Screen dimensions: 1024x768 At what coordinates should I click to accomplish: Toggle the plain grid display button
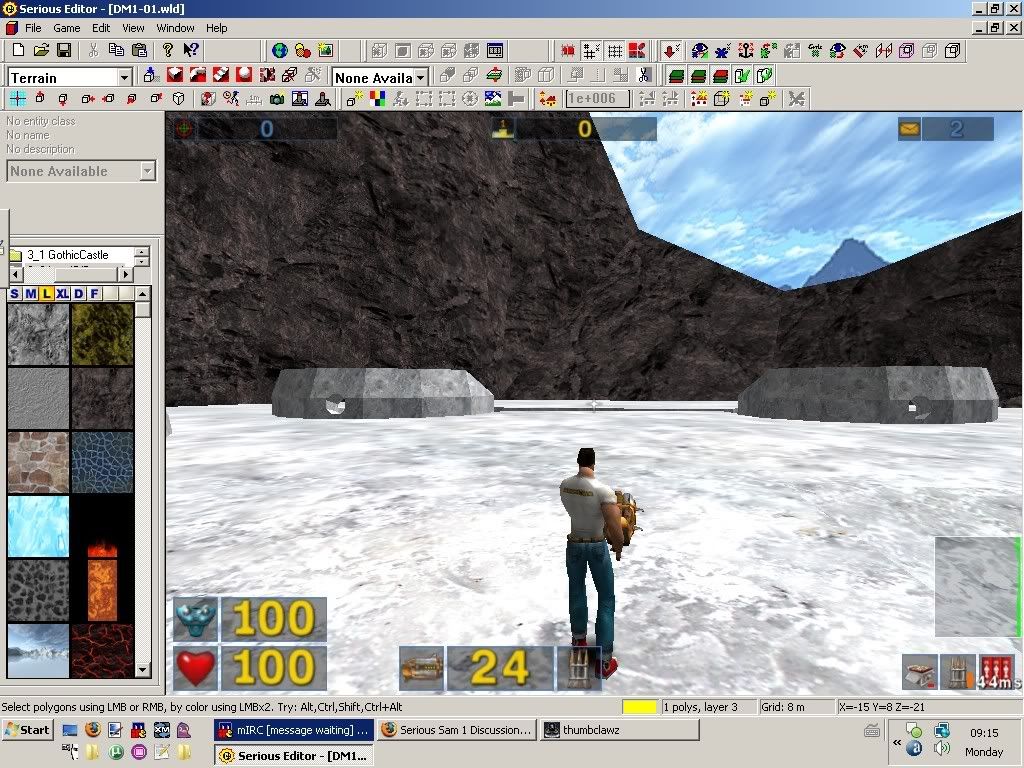[615, 50]
